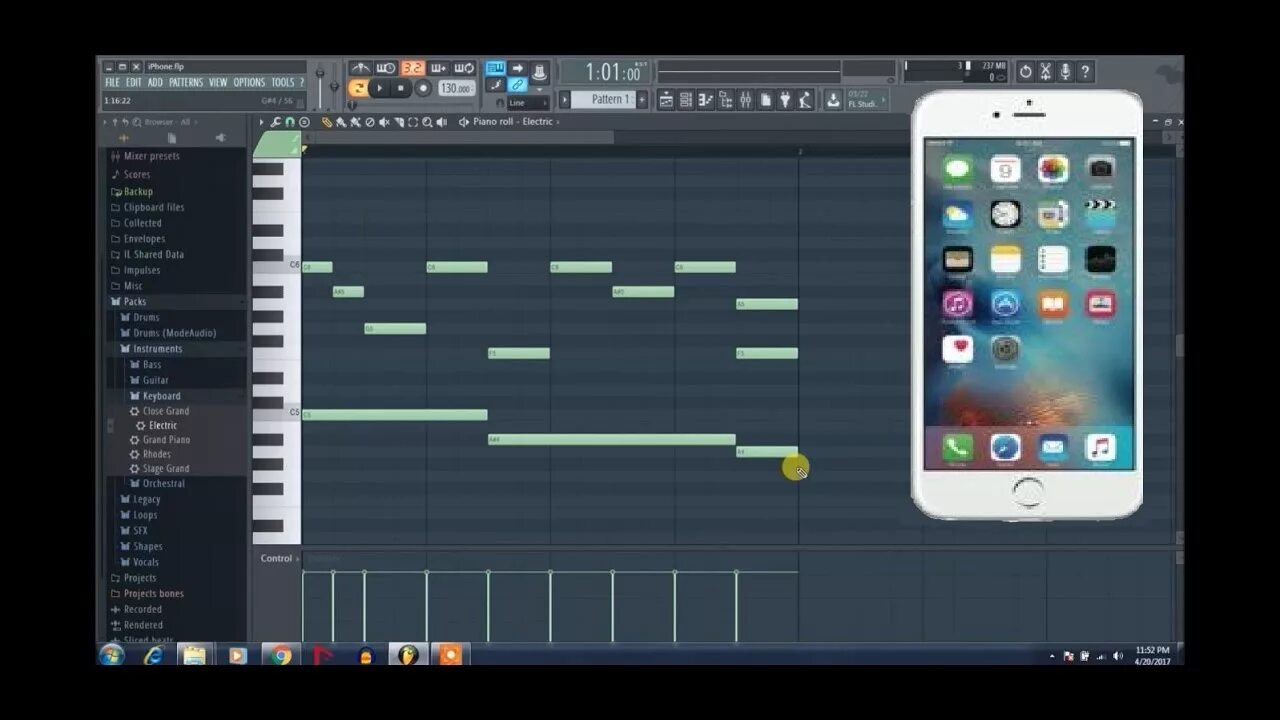The image size is (1280, 720).
Task: Toggle the piano roll magnet snap icon
Action: click(290, 122)
